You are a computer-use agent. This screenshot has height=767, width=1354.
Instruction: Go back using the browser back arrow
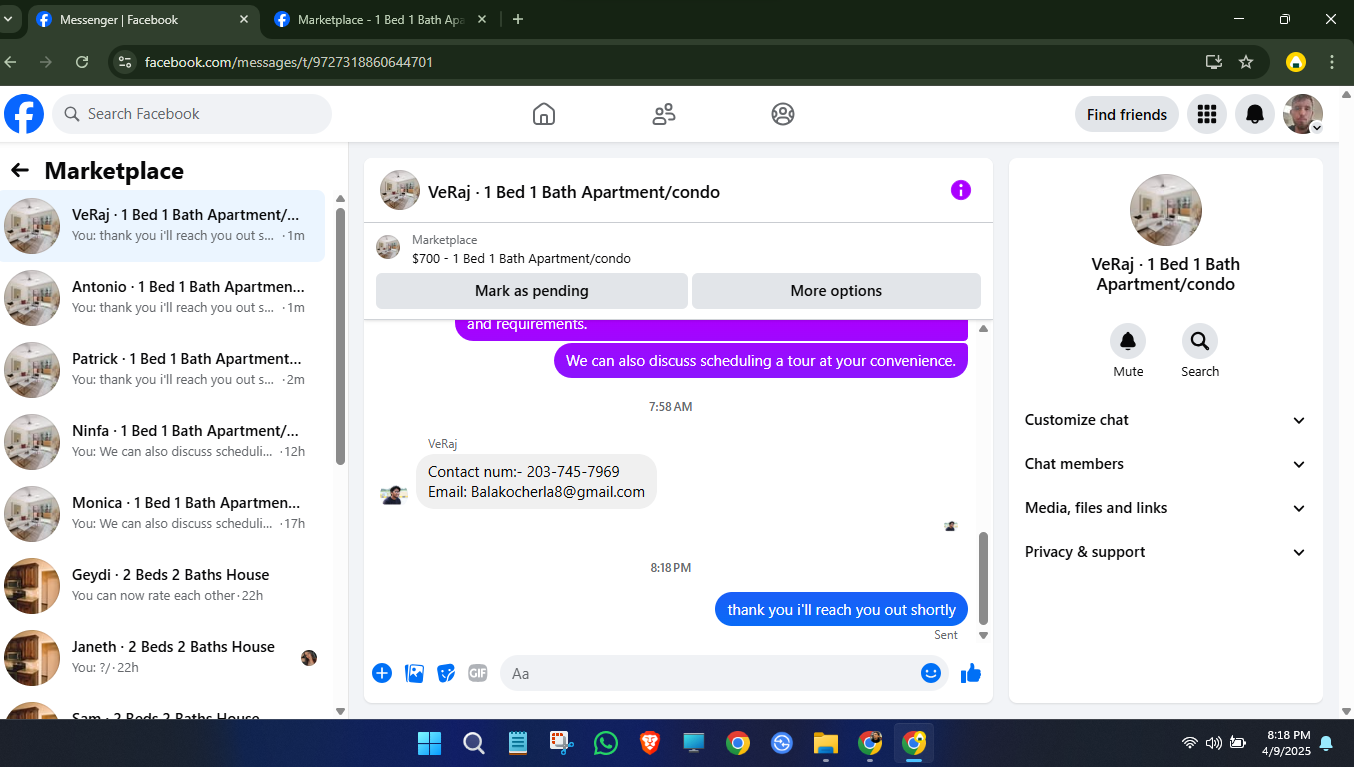click(10, 62)
